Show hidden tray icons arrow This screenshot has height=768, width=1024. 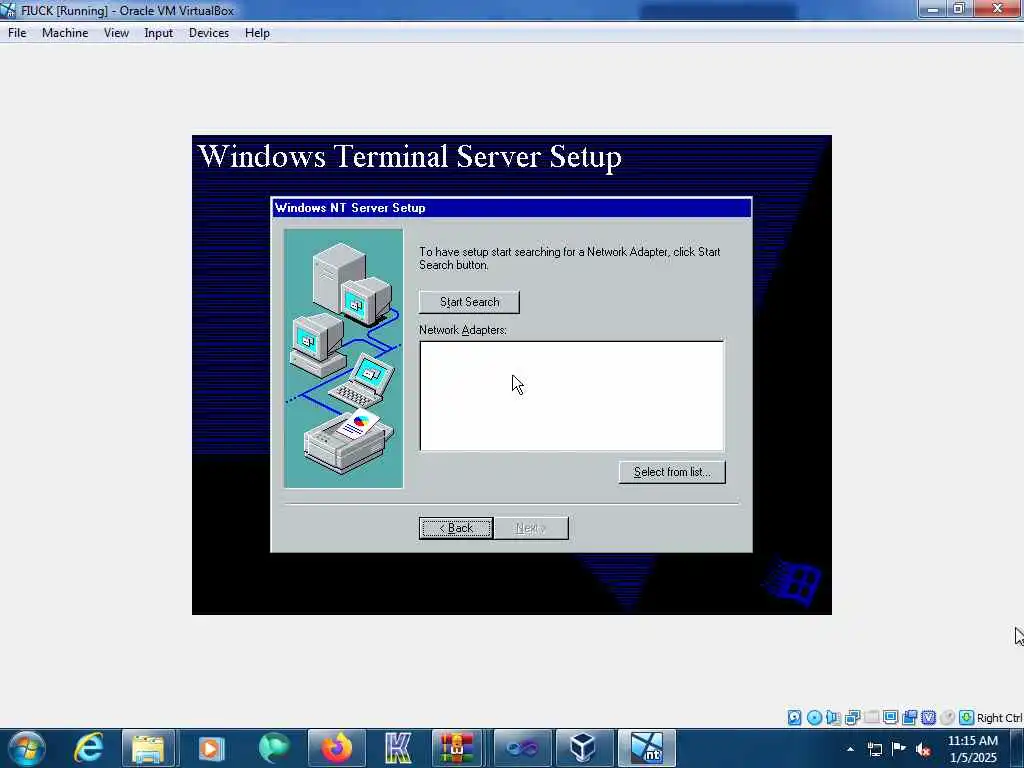click(850, 749)
